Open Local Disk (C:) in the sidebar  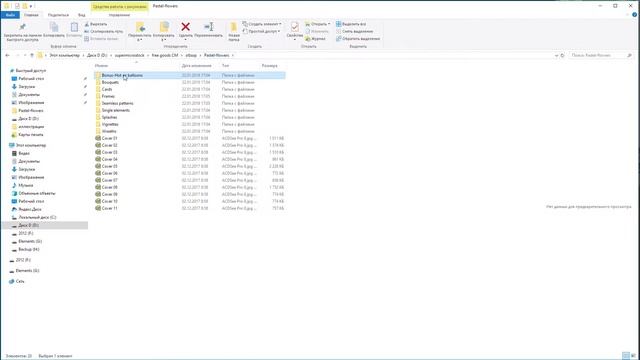tap(37, 218)
